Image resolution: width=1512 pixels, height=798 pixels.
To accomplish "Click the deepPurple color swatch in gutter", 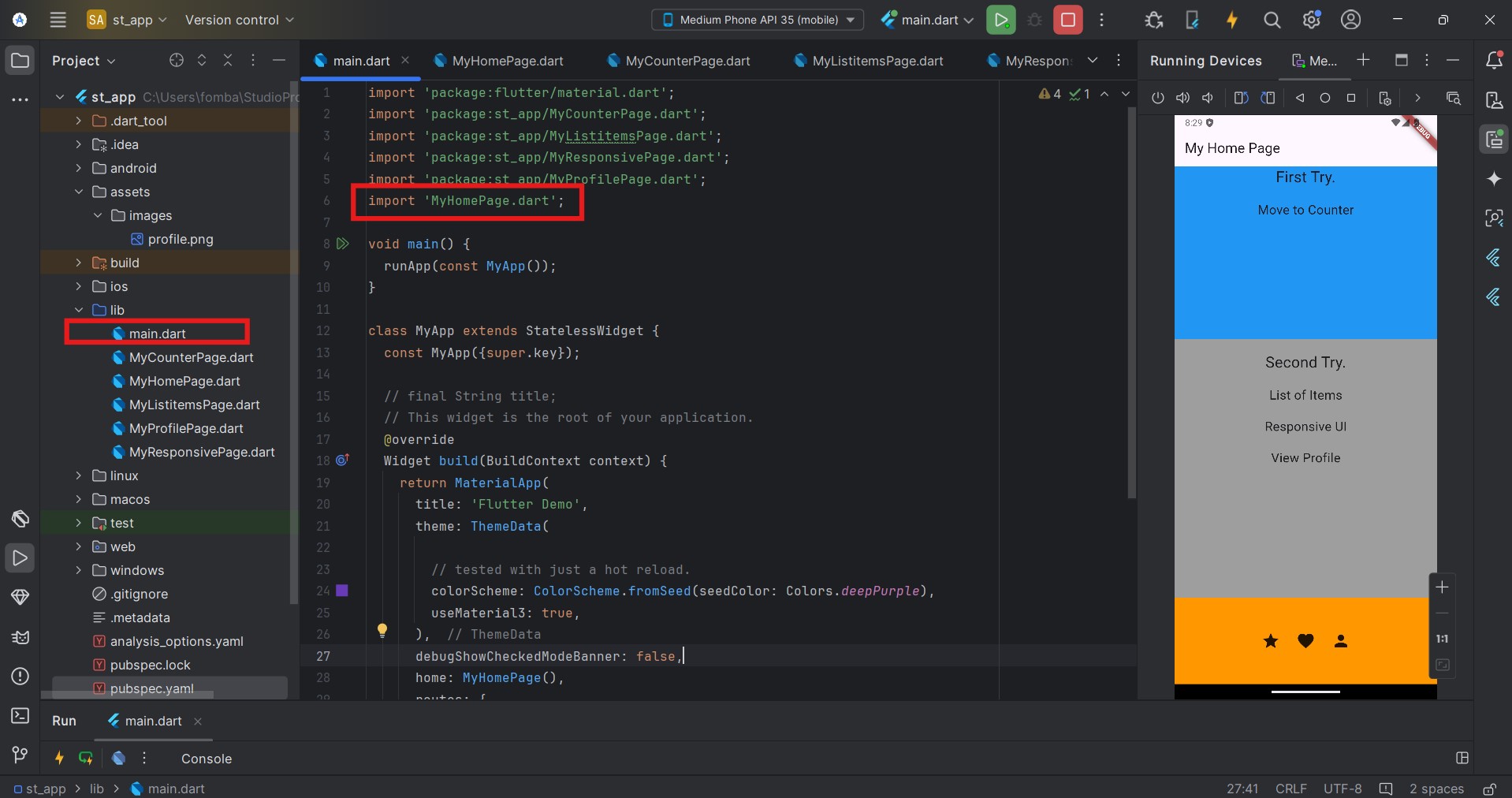I will click(x=342, y=591).
